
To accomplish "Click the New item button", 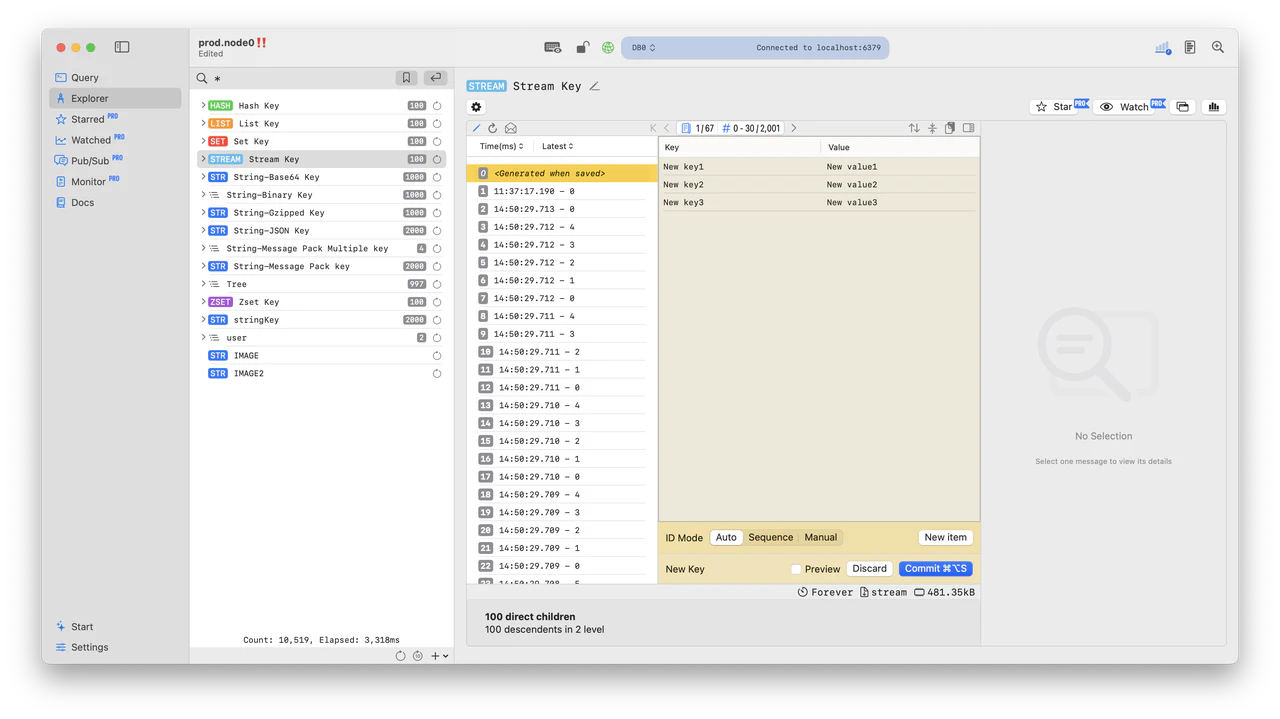I will click(944, 537).
